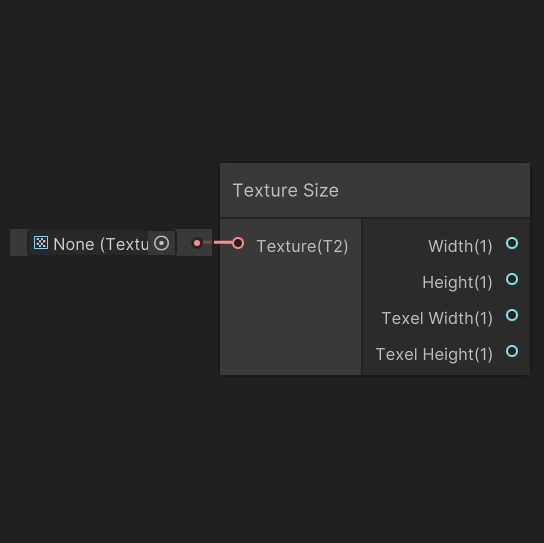The image size is (544, 543).
Task: Click the Width(1) output port
Action: 512,243
